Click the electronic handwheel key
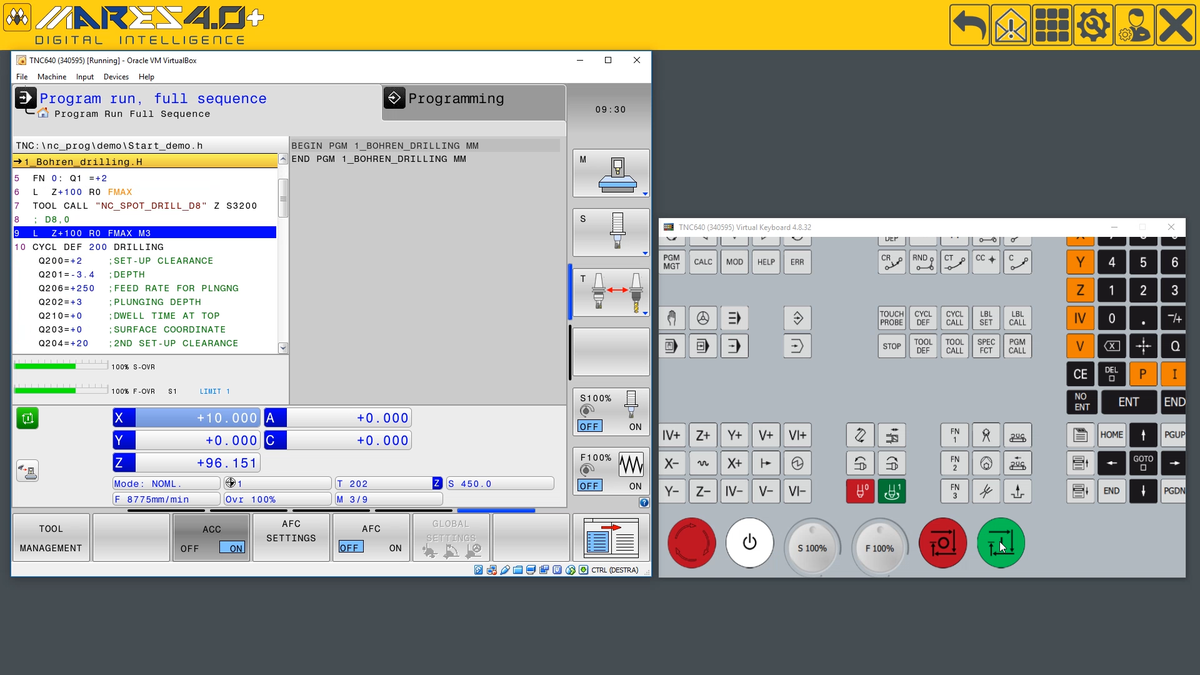Viewport: 1200px width, 675px height. (703, 318)
